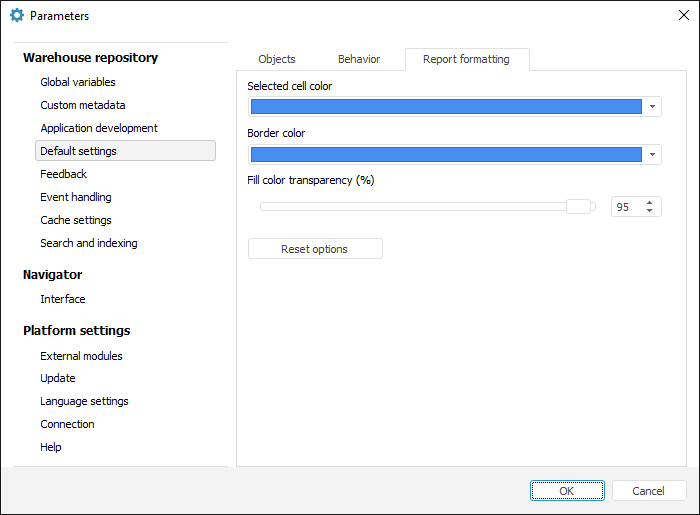Click the transparency value input field
Image resolution: width=700 pixels, height=515 pixels.
tap(627, 207)
